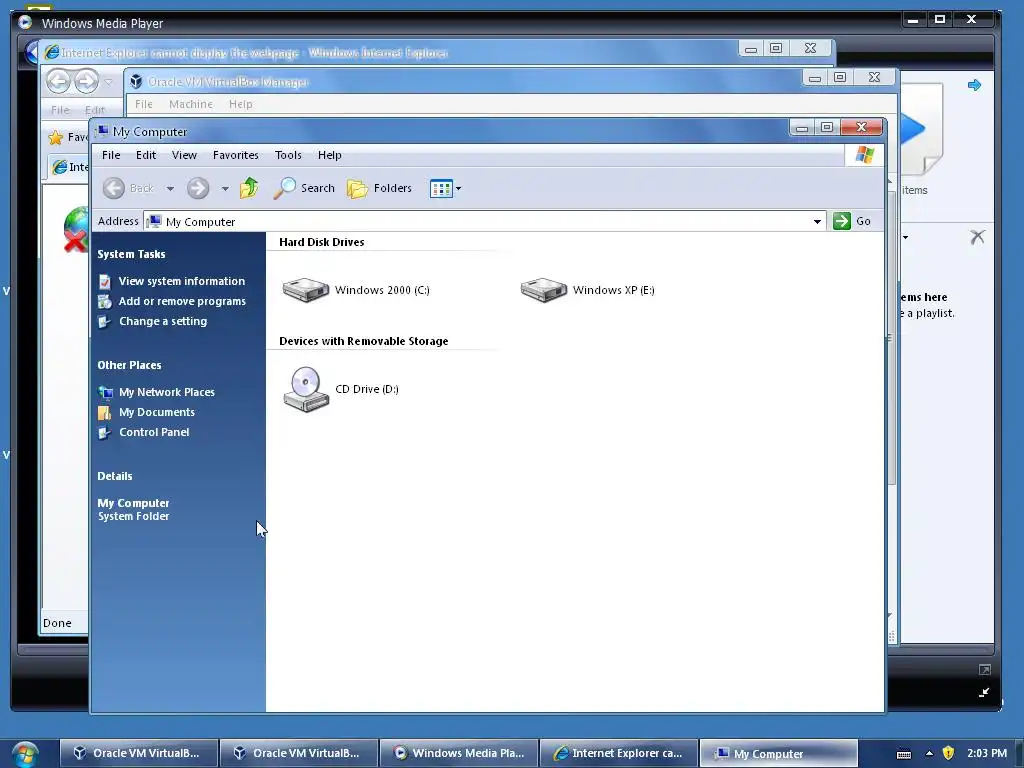
Task: Switch to first Oracle VM VirtualBox taskbar button
Action: pos(138,753)
